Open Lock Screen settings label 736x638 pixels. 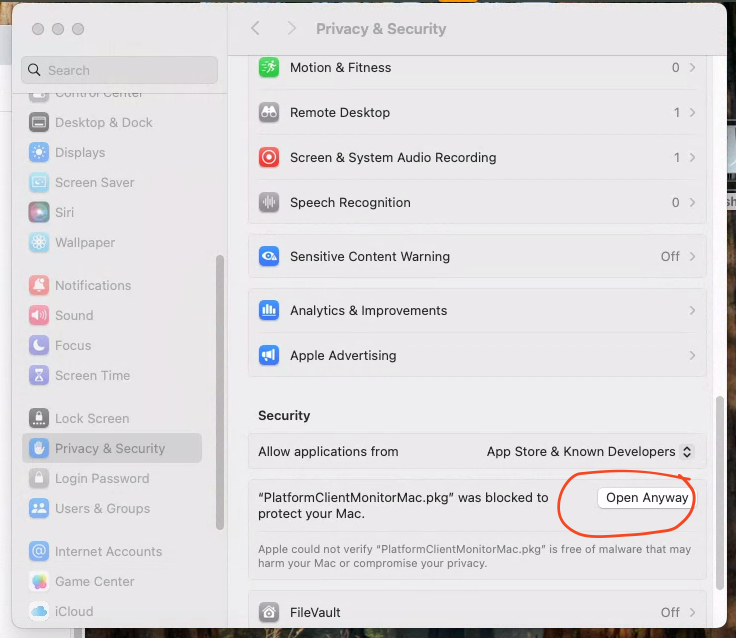(92, 418)
